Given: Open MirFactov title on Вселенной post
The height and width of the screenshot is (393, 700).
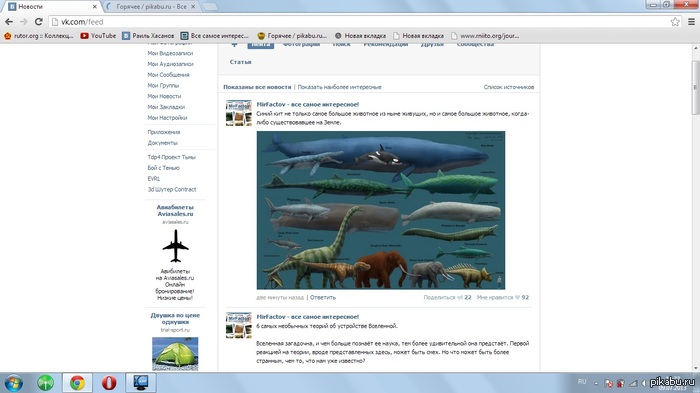Looking at the screenshot, I should pyautogui.click(x=308, y=316).
